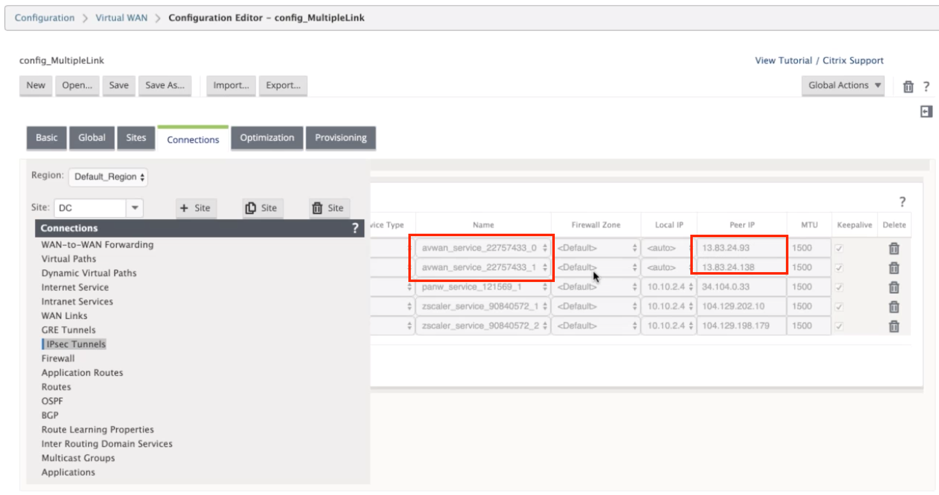Viewport: 939px width, 495px height.
Task: Delete the avwan_service_22757433_0 tunnel row
Action: 893,248
